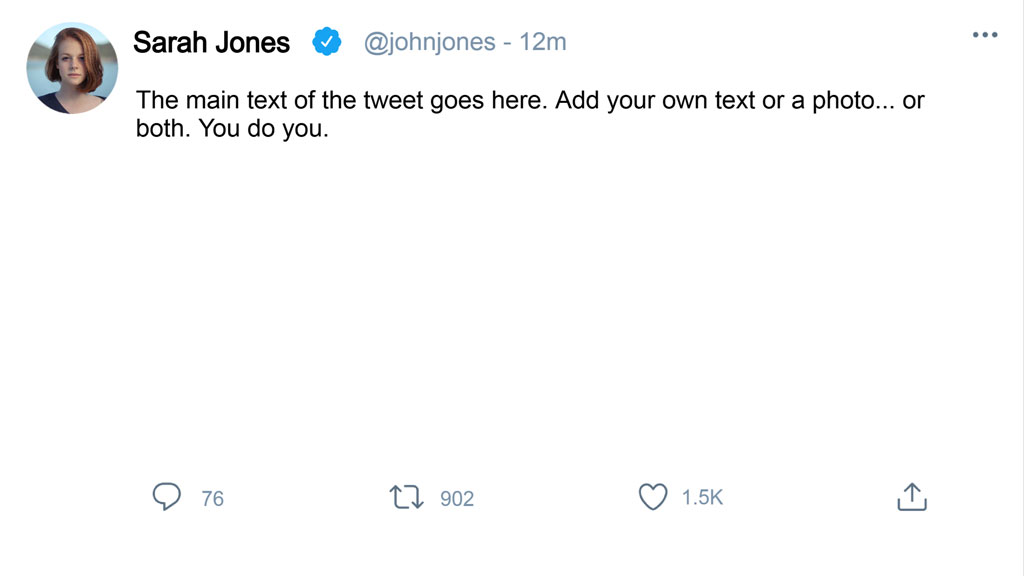Click the 12m timestamp
The width and height of the screenshot is (1024, 576).
[544, 41]
